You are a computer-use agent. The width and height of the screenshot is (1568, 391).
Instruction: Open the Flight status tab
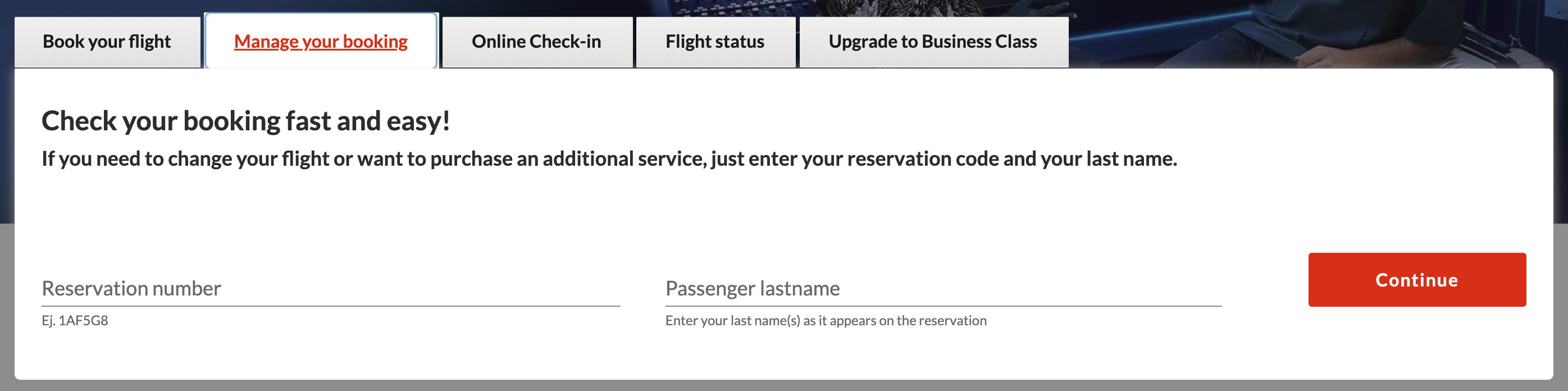click(x=715, y=42)
